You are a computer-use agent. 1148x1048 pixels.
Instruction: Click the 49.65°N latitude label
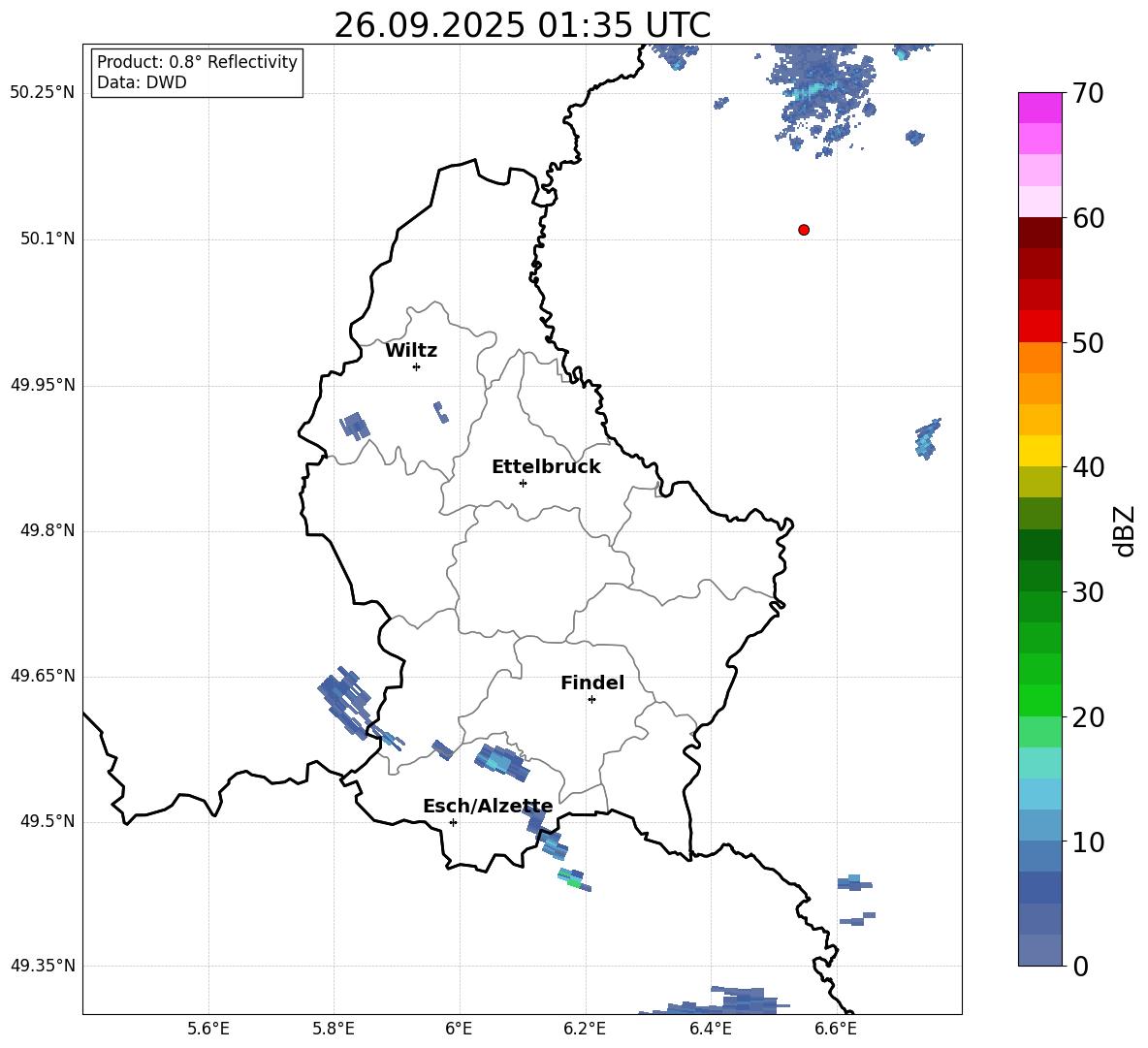42,676
